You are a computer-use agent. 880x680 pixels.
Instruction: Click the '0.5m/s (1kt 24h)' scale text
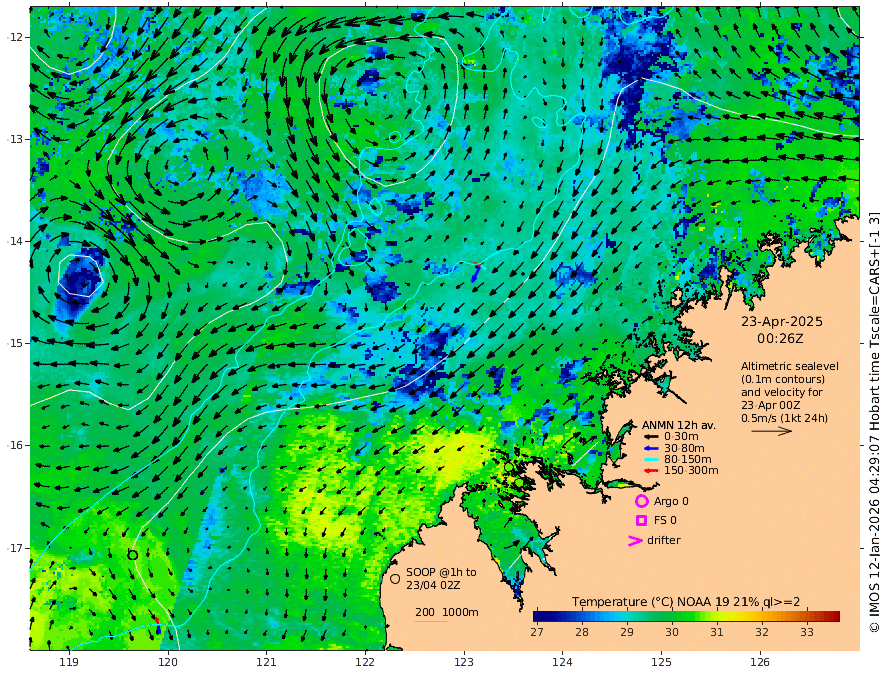[x=784, y=418]
